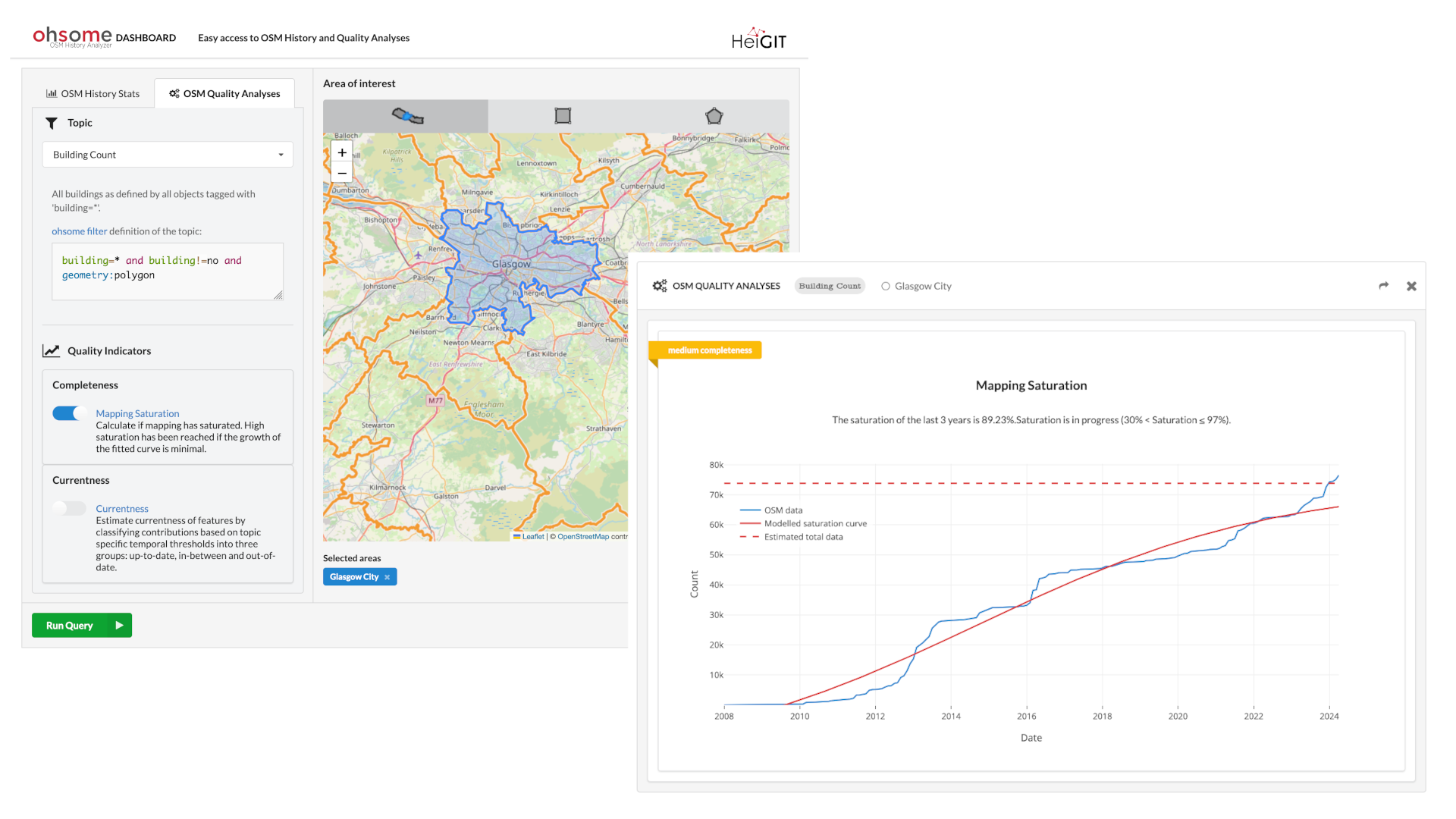Switch to OSM Quality Analyses tab
Screen dimensions: 1456x819
(224, 94)
